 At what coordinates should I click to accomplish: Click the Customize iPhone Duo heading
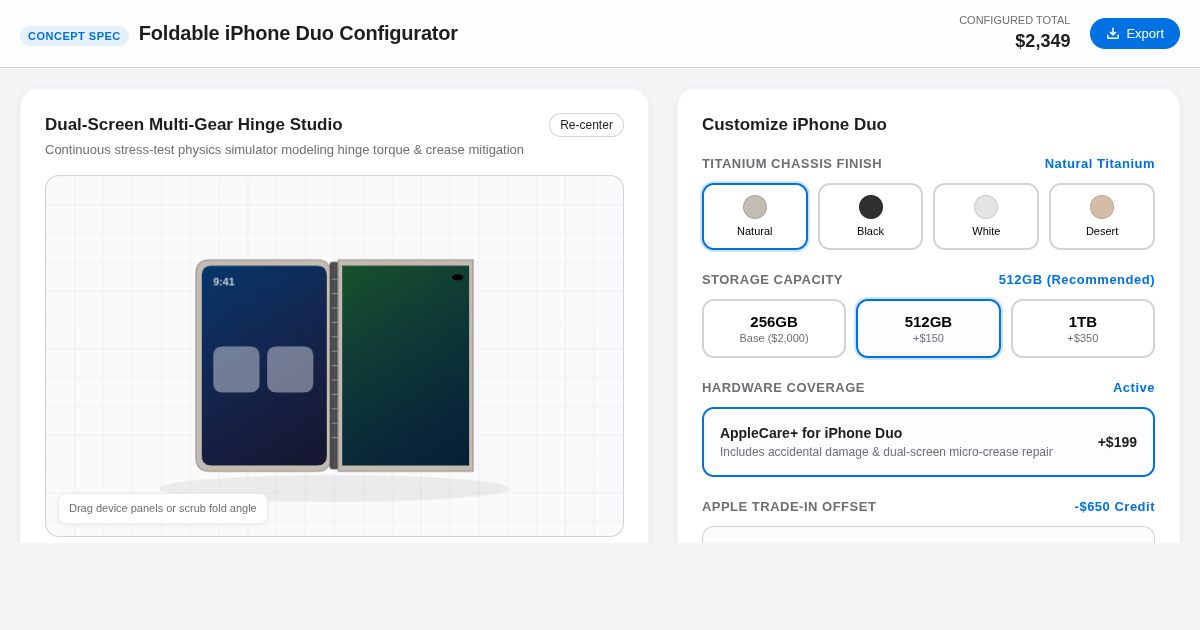(794, 125)
